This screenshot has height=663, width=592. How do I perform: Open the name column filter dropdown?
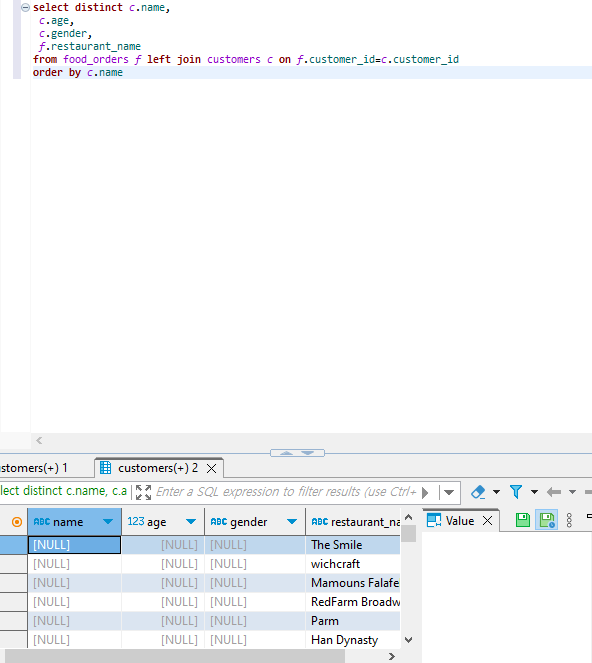[108, 522]
